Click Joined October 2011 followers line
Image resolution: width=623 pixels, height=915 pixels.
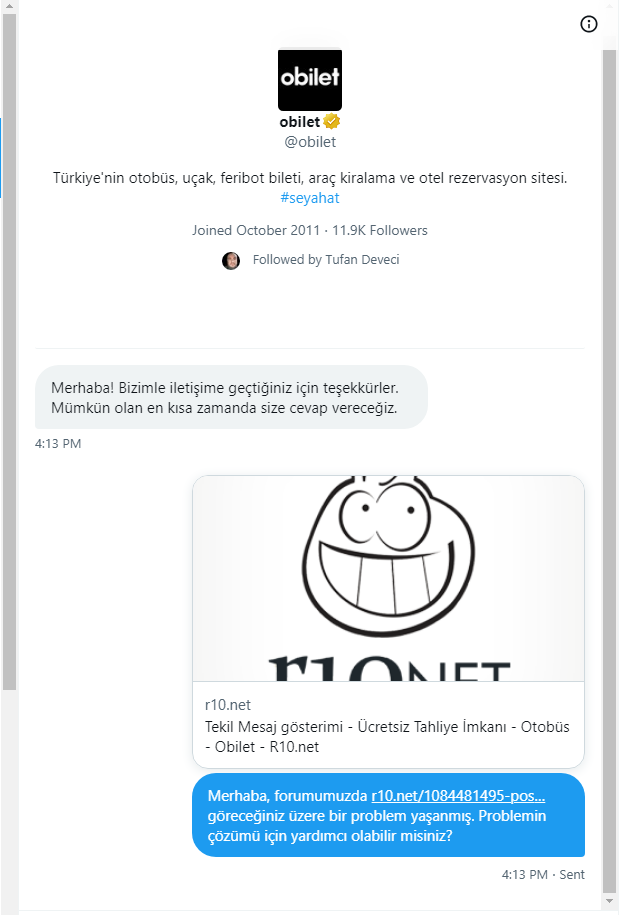click(310, 231)
